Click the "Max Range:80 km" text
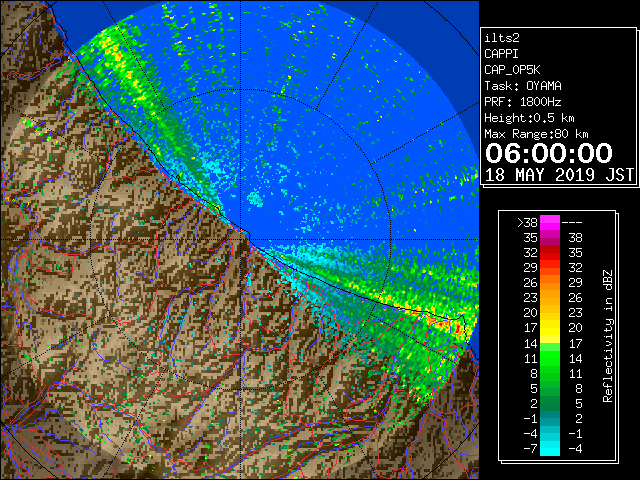640x480 pixels. pos(536,134)
